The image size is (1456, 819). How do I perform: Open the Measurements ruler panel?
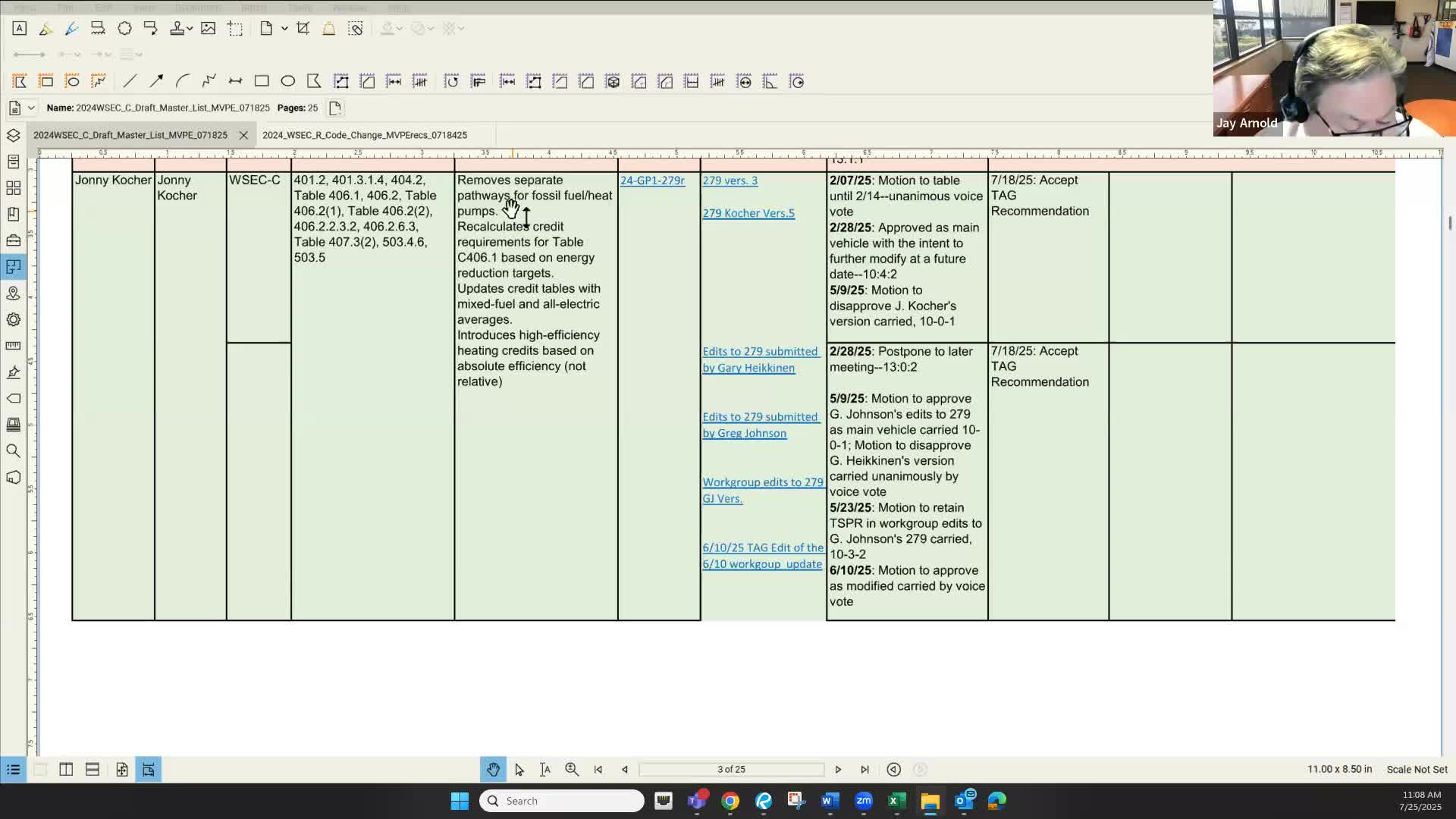[13, 346]
